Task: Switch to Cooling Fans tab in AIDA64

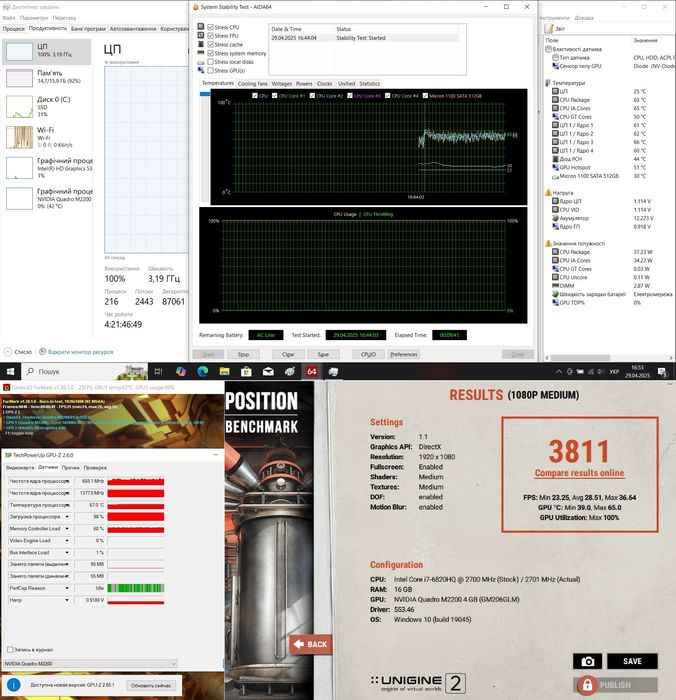Action: [x=252, y=83]
